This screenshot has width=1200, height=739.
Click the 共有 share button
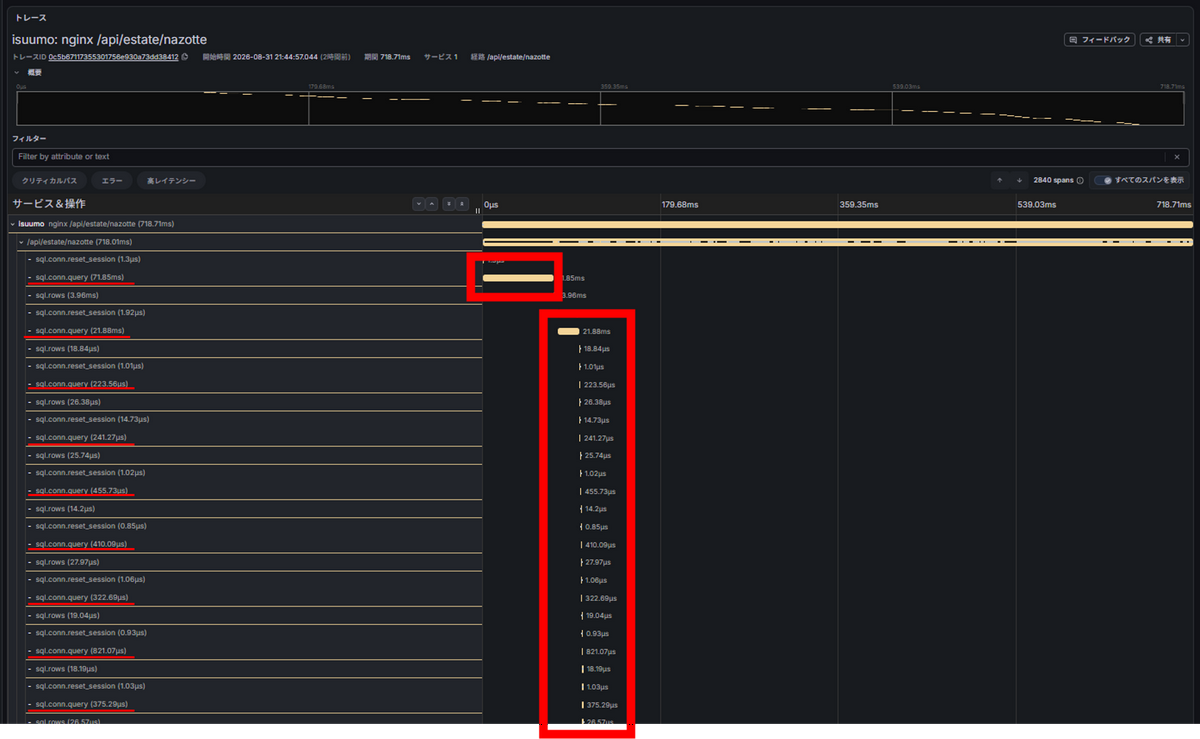pyautogui.click(x=1158, y=40)
